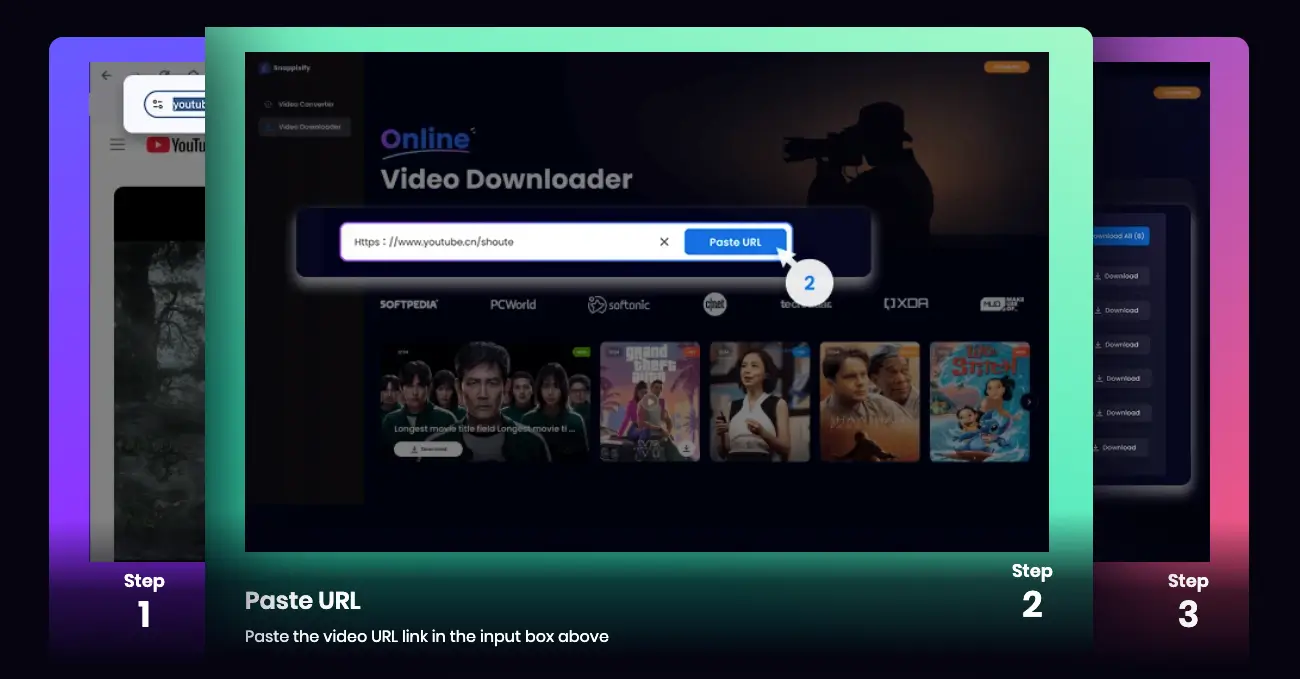Click the YouTube logo in the browser
The width and height of the screenshot is (1300, 679).
(176, 145)
